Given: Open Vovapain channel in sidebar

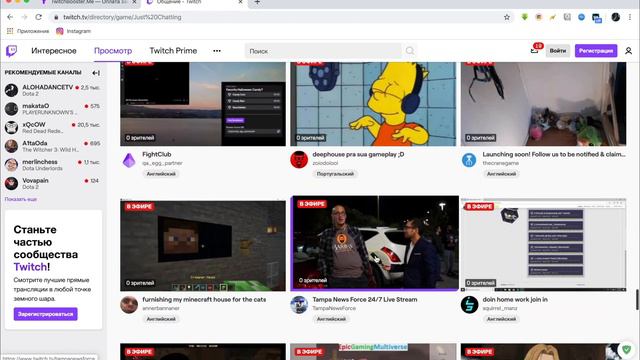Looking at the screenshot, I should click(x=53, y=183).
